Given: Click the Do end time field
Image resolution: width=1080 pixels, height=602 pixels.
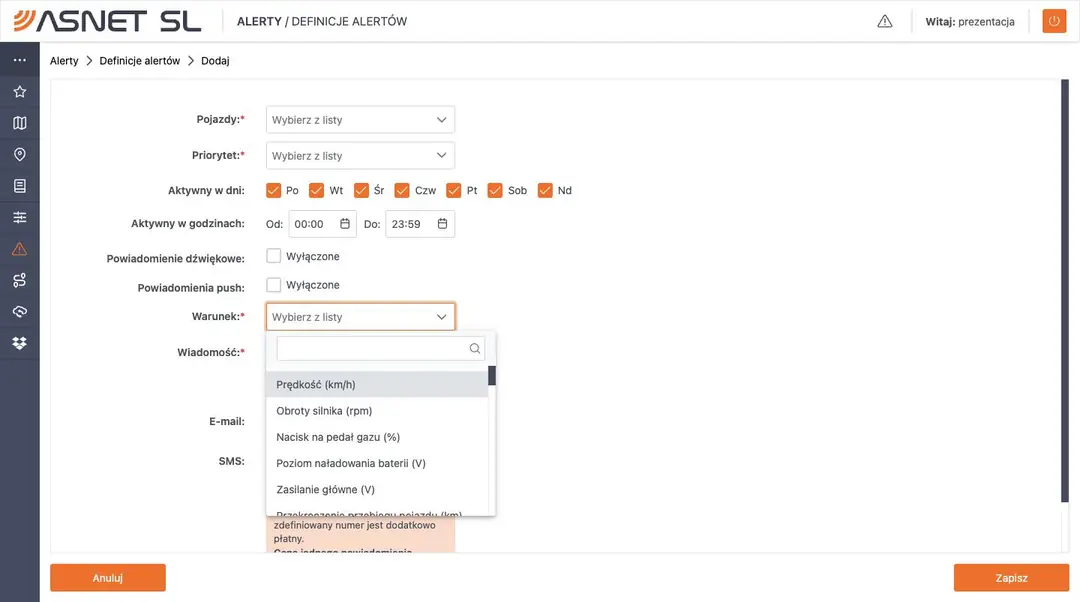Looking at the screenshot, I should 419,224.
